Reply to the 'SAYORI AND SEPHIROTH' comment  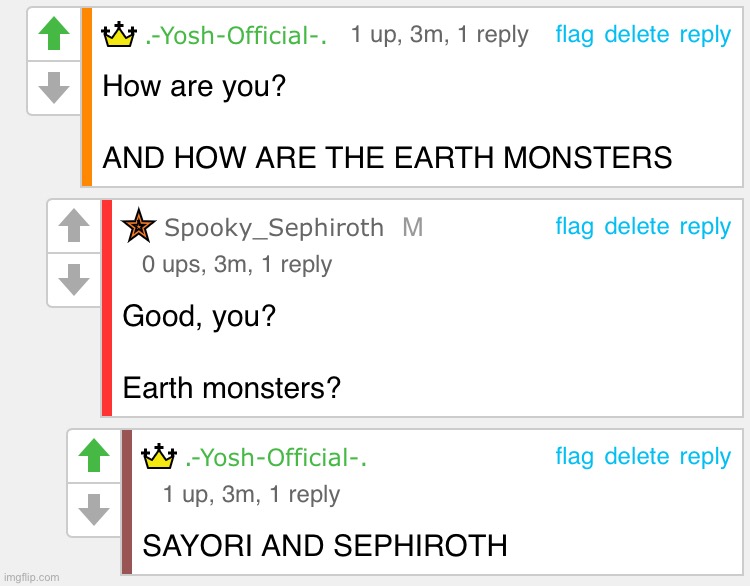point(705,457)
